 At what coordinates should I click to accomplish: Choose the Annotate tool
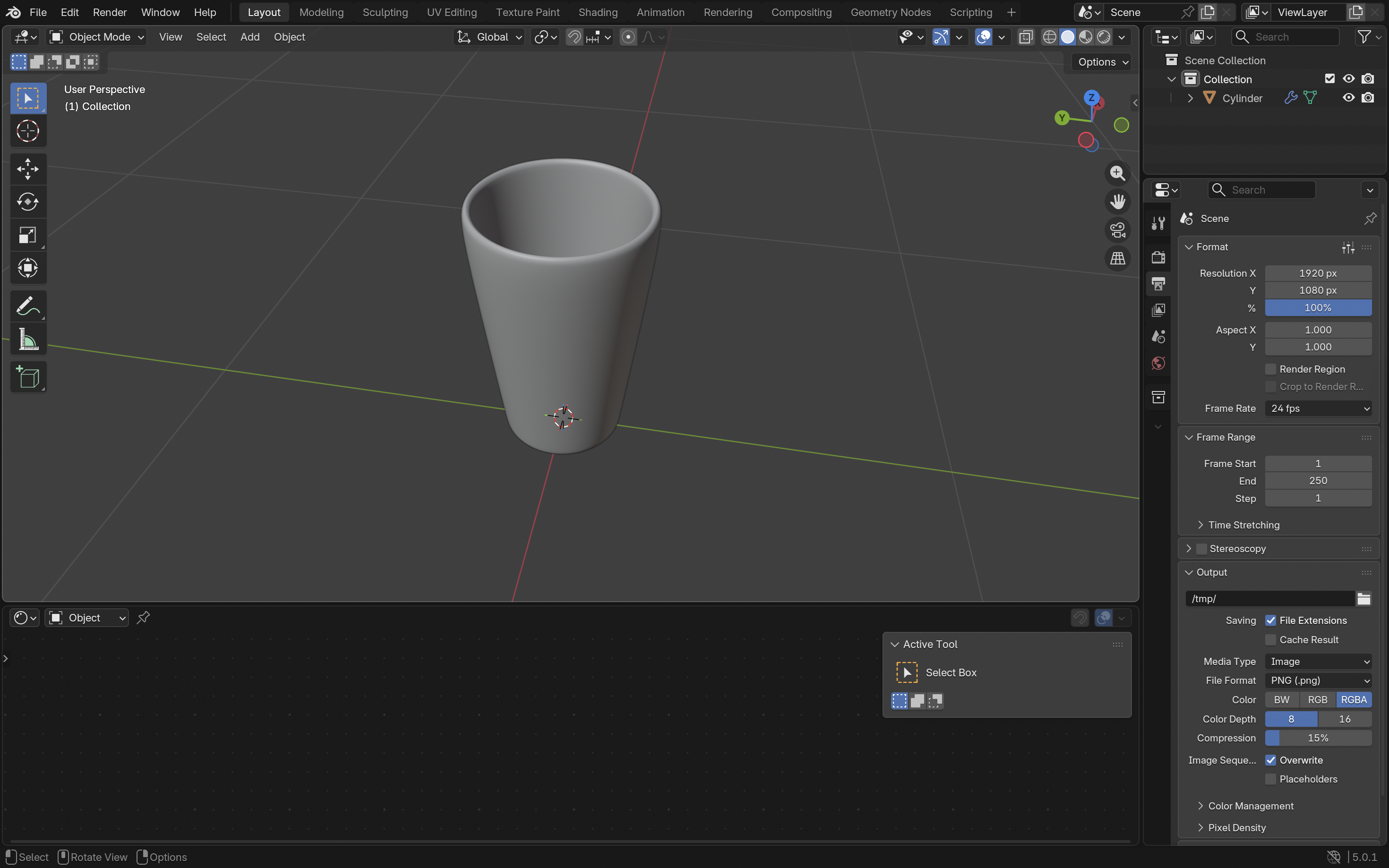tap(27, 306)
